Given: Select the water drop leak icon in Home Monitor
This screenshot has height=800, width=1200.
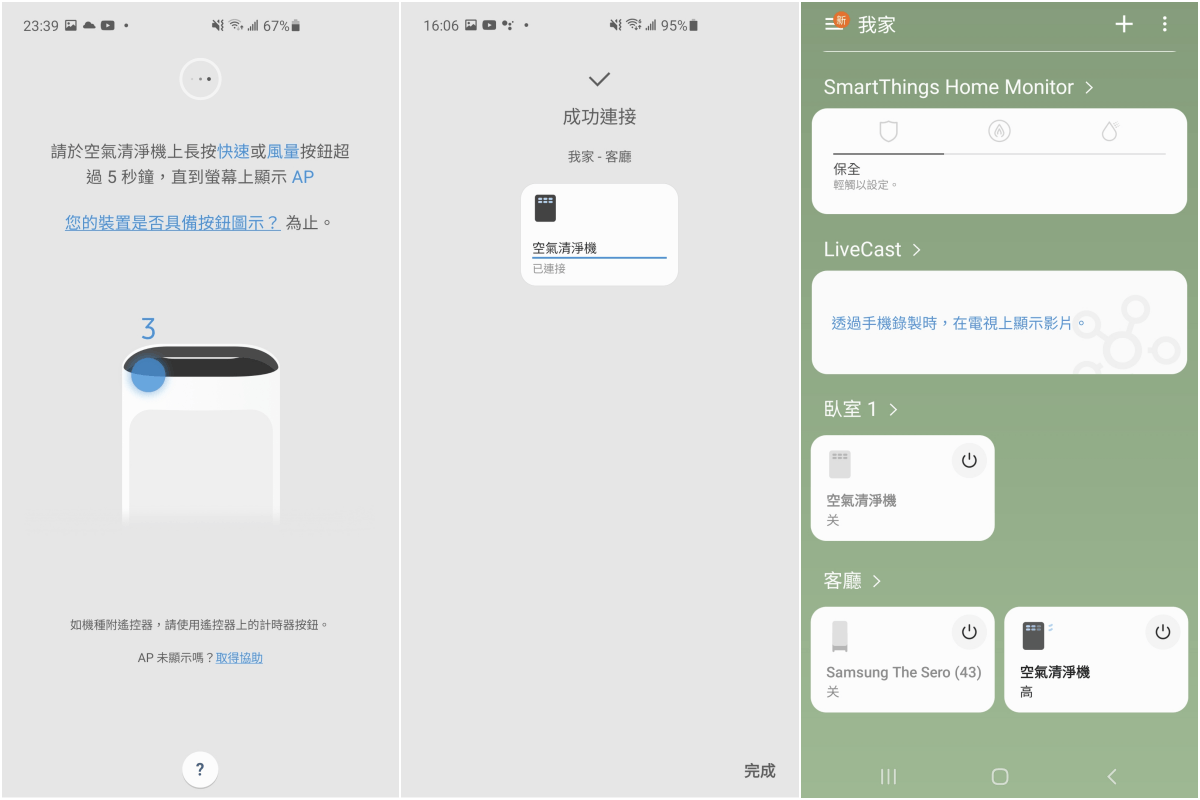Looking at the screenshot, I should click(1110, 131).
